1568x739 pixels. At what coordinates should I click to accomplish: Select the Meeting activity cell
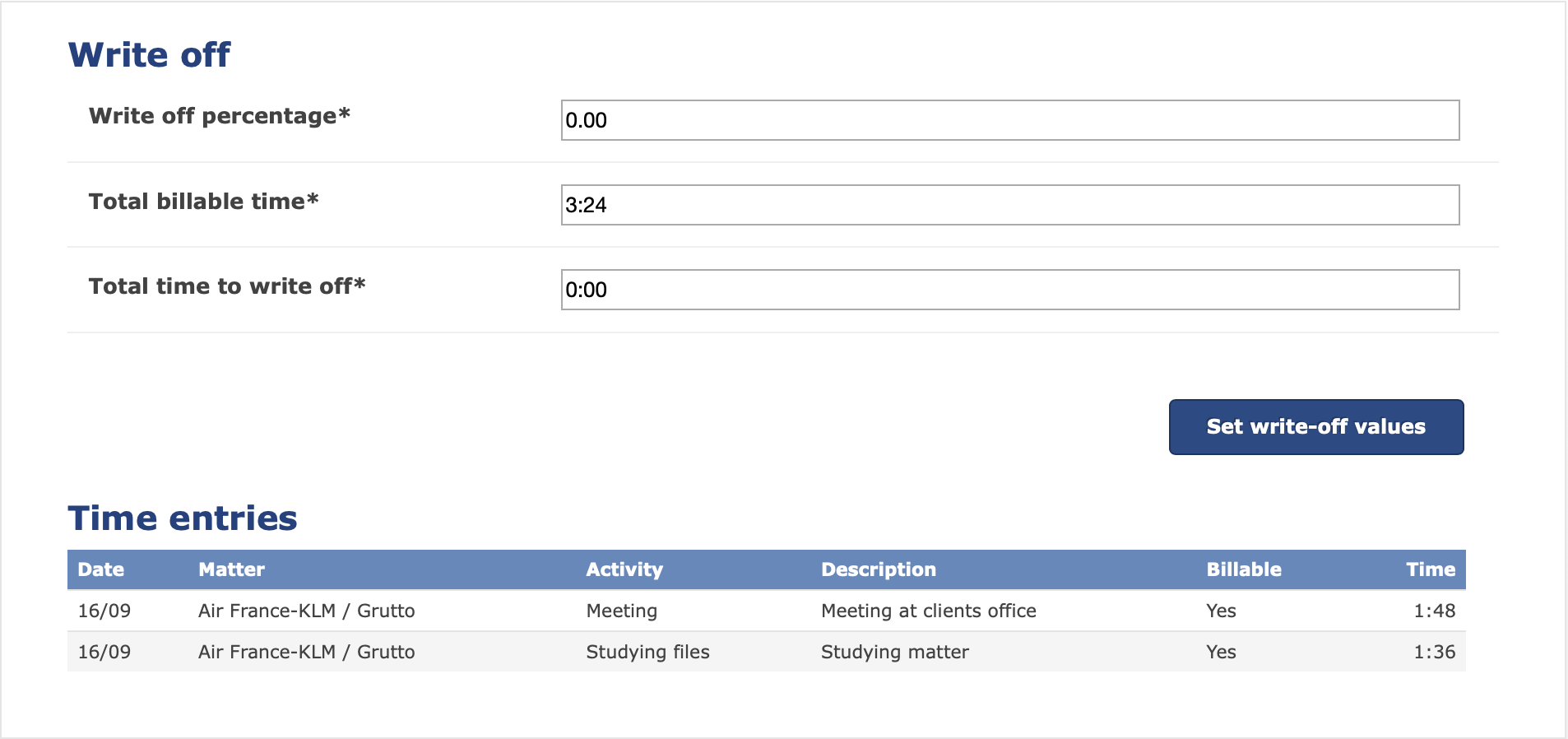pyautogui.click(x=622, y=611)
